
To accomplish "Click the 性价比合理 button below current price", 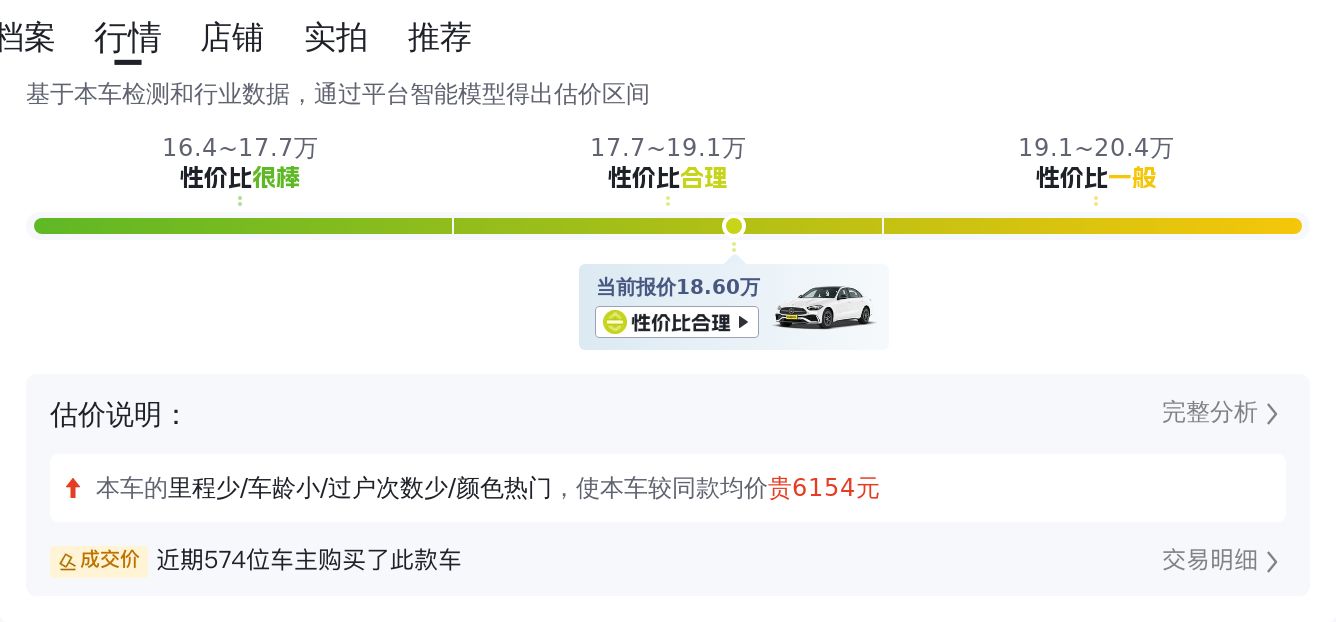I will click(677, 322).
